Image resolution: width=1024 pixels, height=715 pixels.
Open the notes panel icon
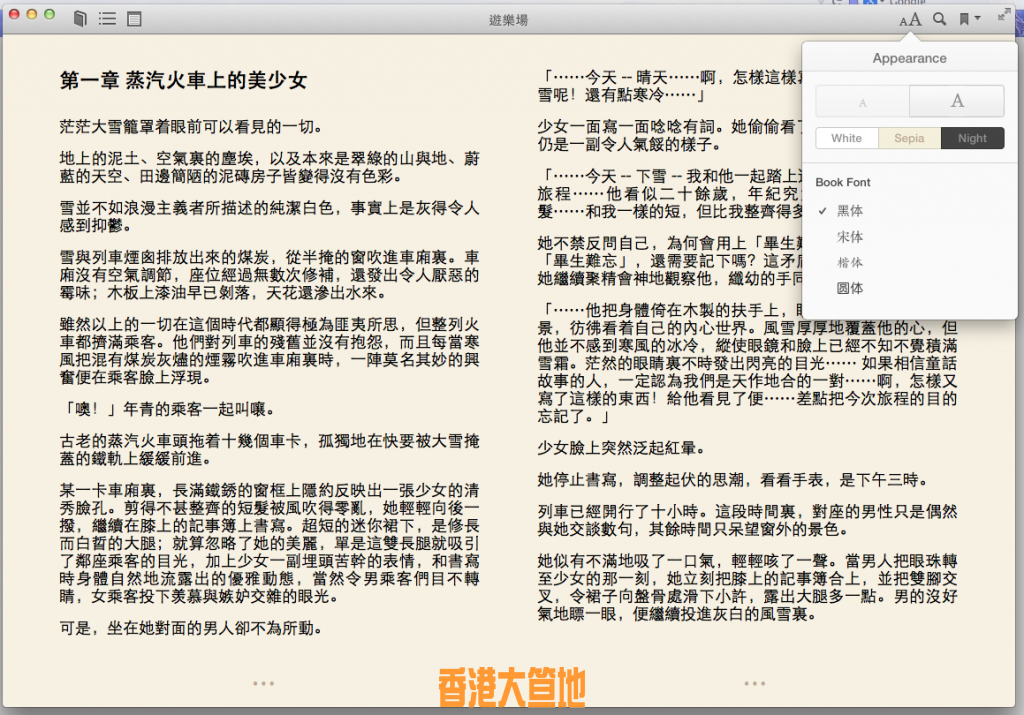click(134, 19)
